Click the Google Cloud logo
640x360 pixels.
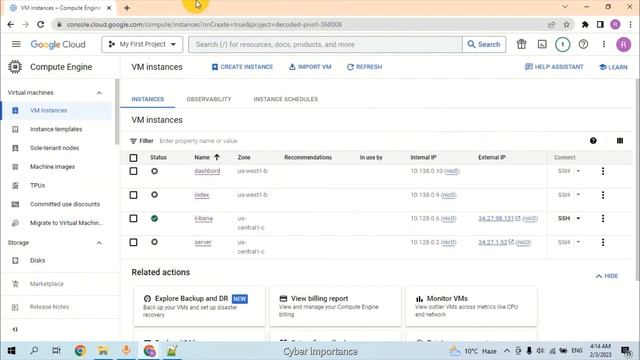pyautogui.click(x=58, y=44)
